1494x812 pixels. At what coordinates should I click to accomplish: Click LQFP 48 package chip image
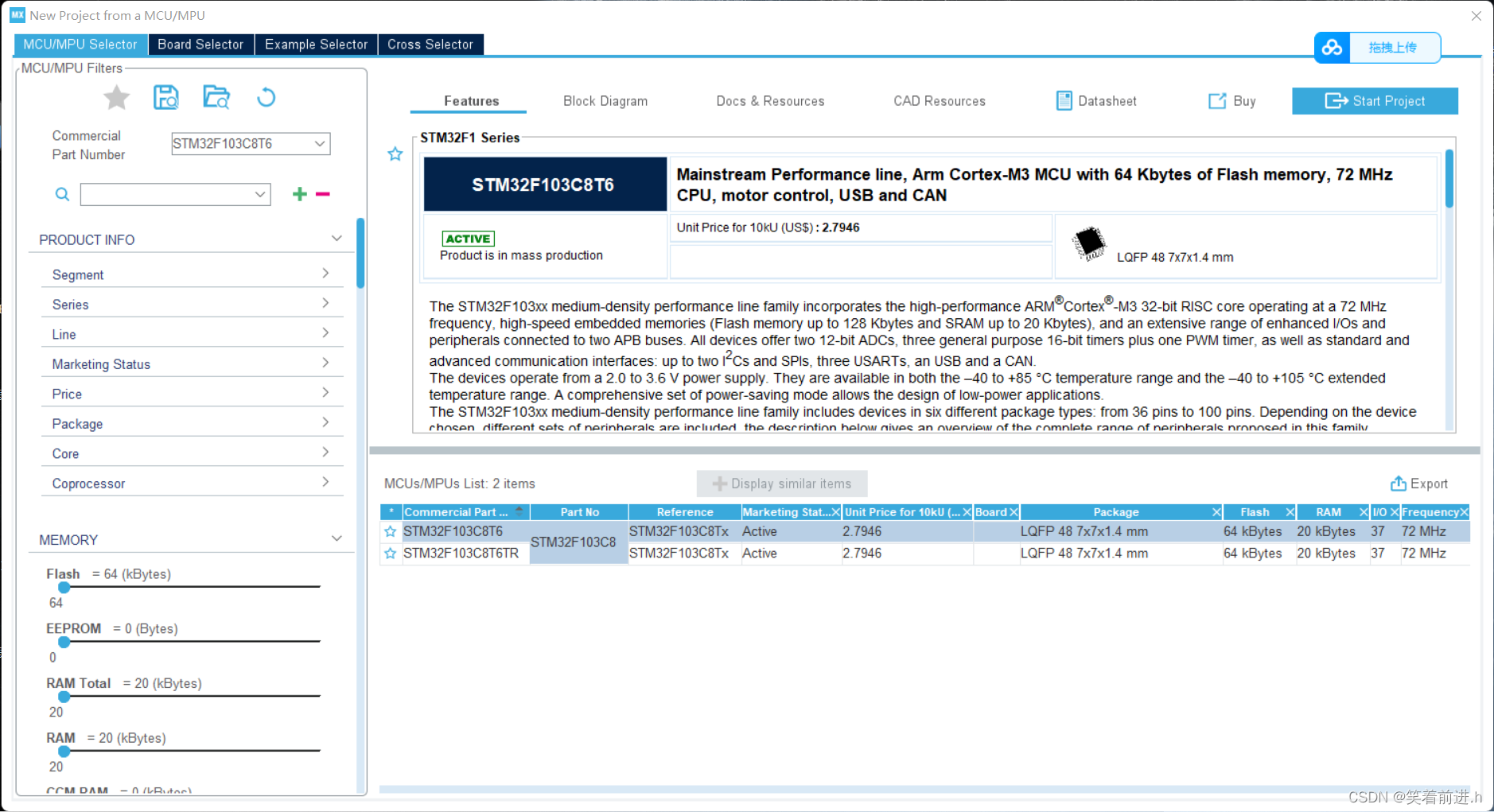1088,243
